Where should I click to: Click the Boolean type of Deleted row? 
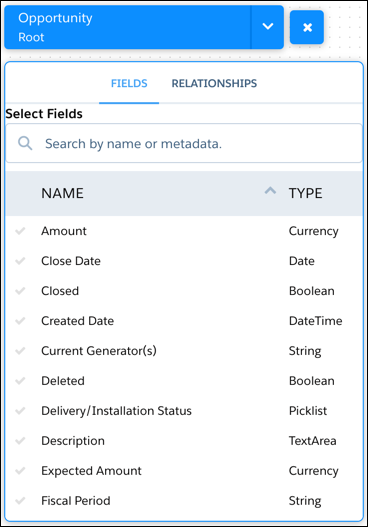tap(312, 381)
